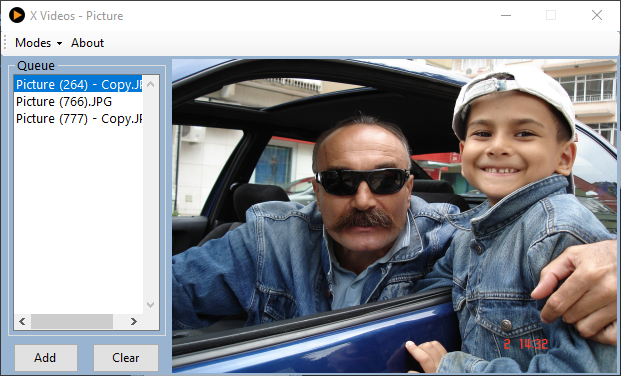621x376 pixels.
Task: Select Picture (777) - Copy.JPG in queue
Action: (x=78, y=118)
